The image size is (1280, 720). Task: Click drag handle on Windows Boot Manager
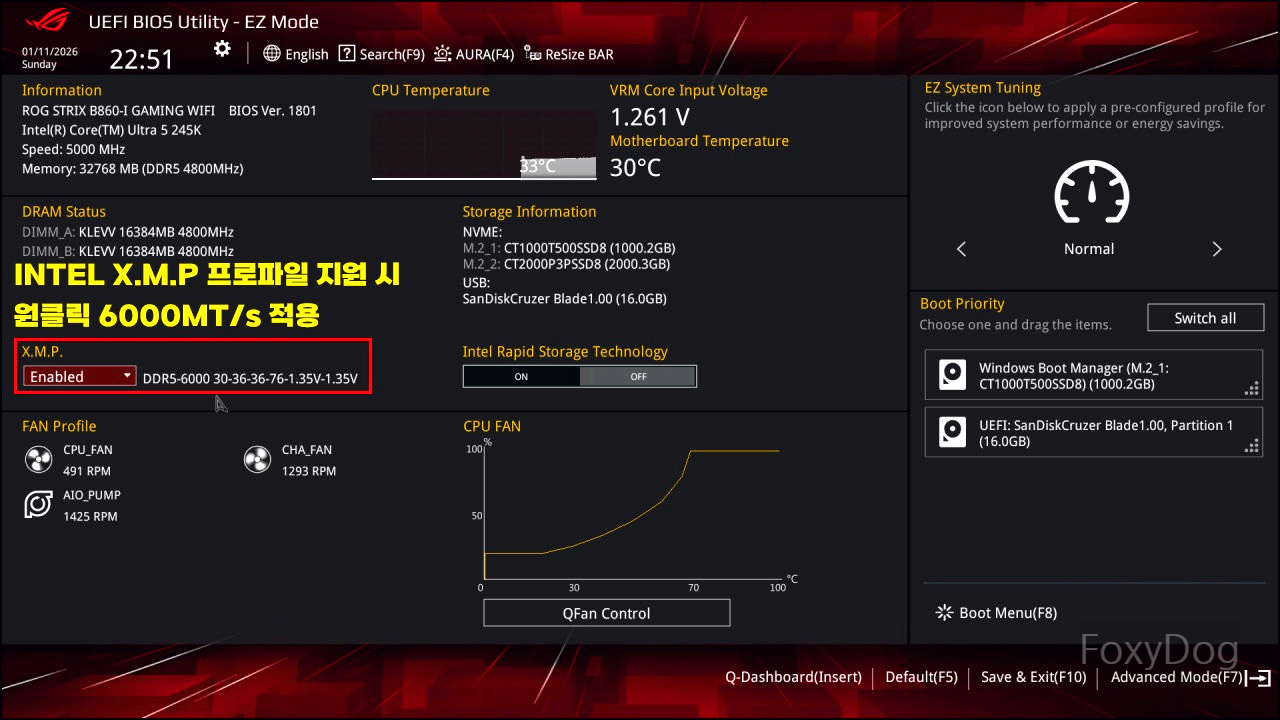coord(1251,389)
